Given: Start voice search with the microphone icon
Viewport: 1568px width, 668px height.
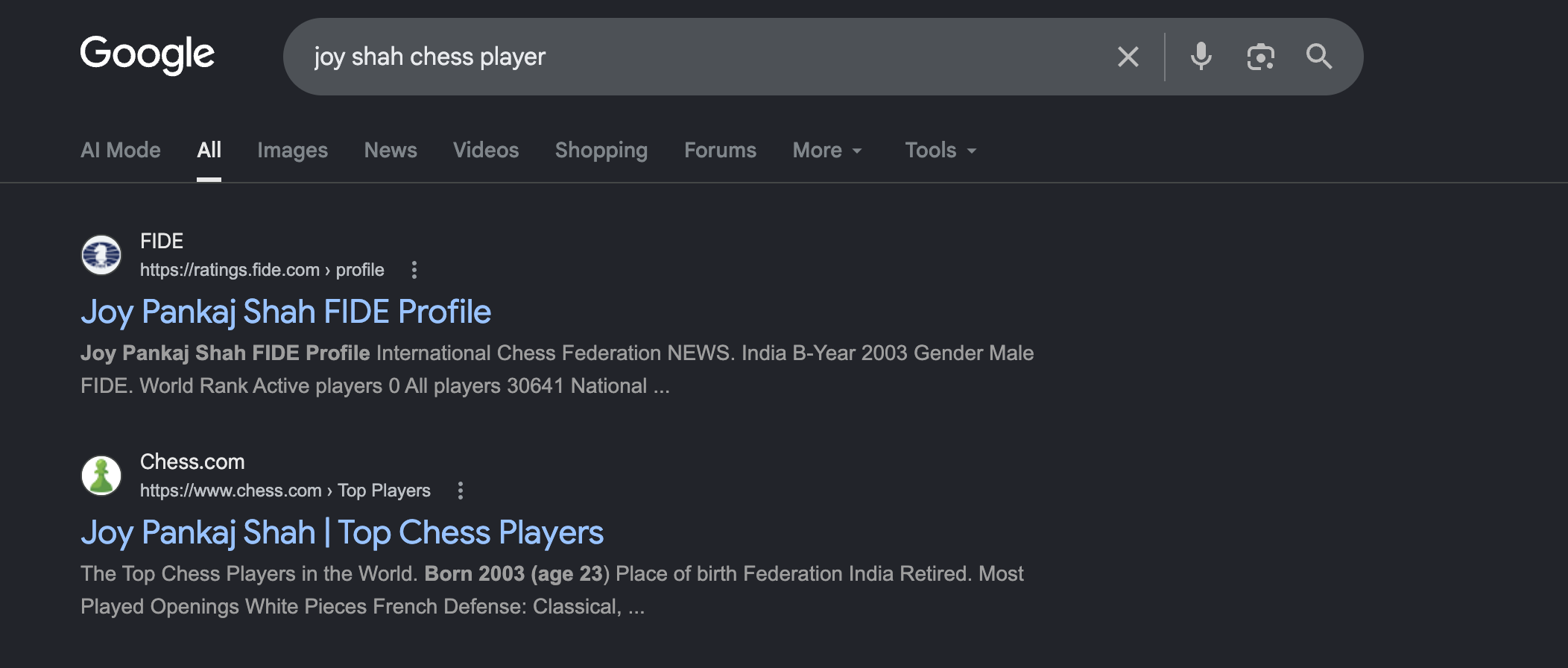Looking at the screenshot, I should (1201, 57).
